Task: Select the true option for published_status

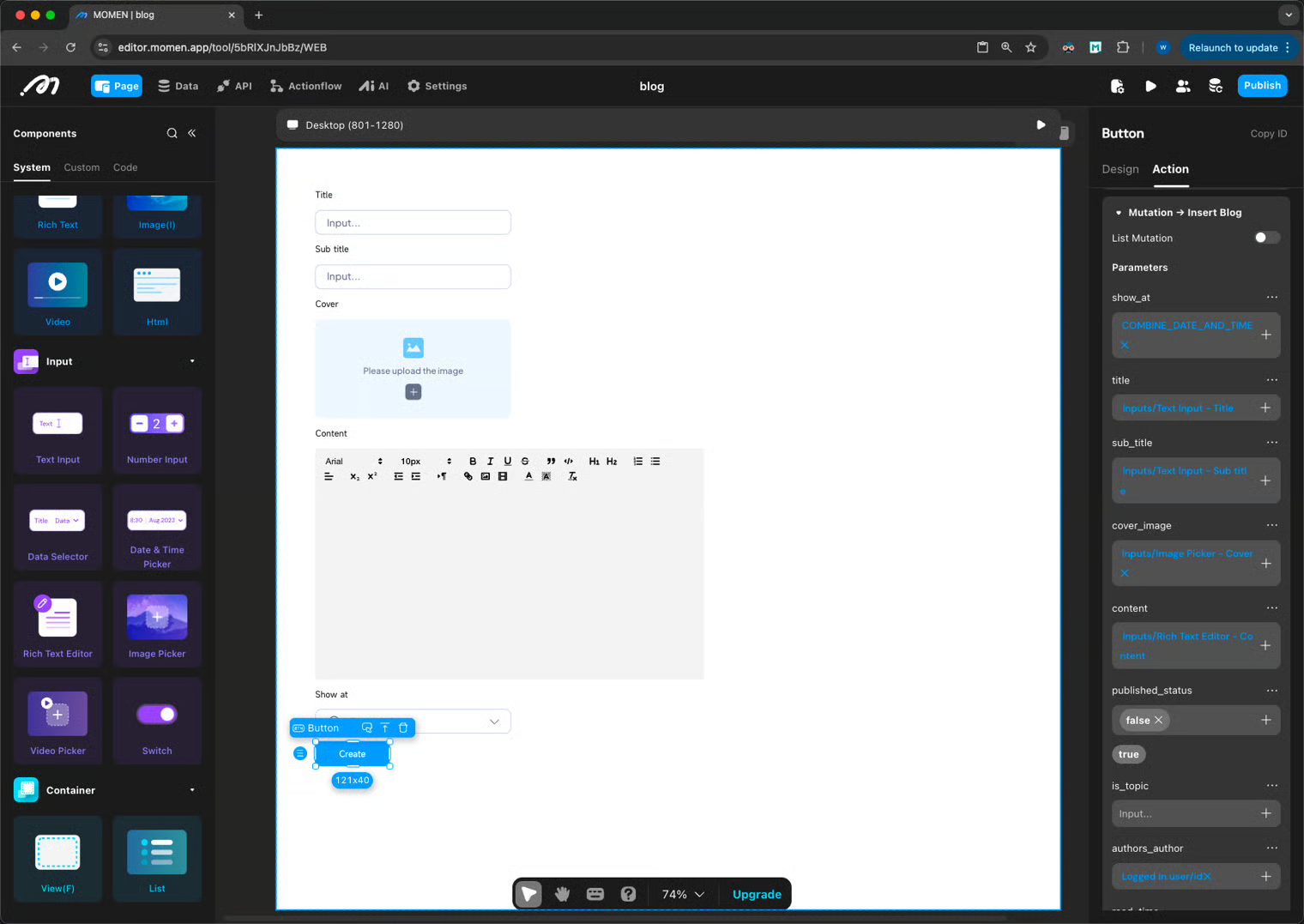Action: click(1128, 754)
